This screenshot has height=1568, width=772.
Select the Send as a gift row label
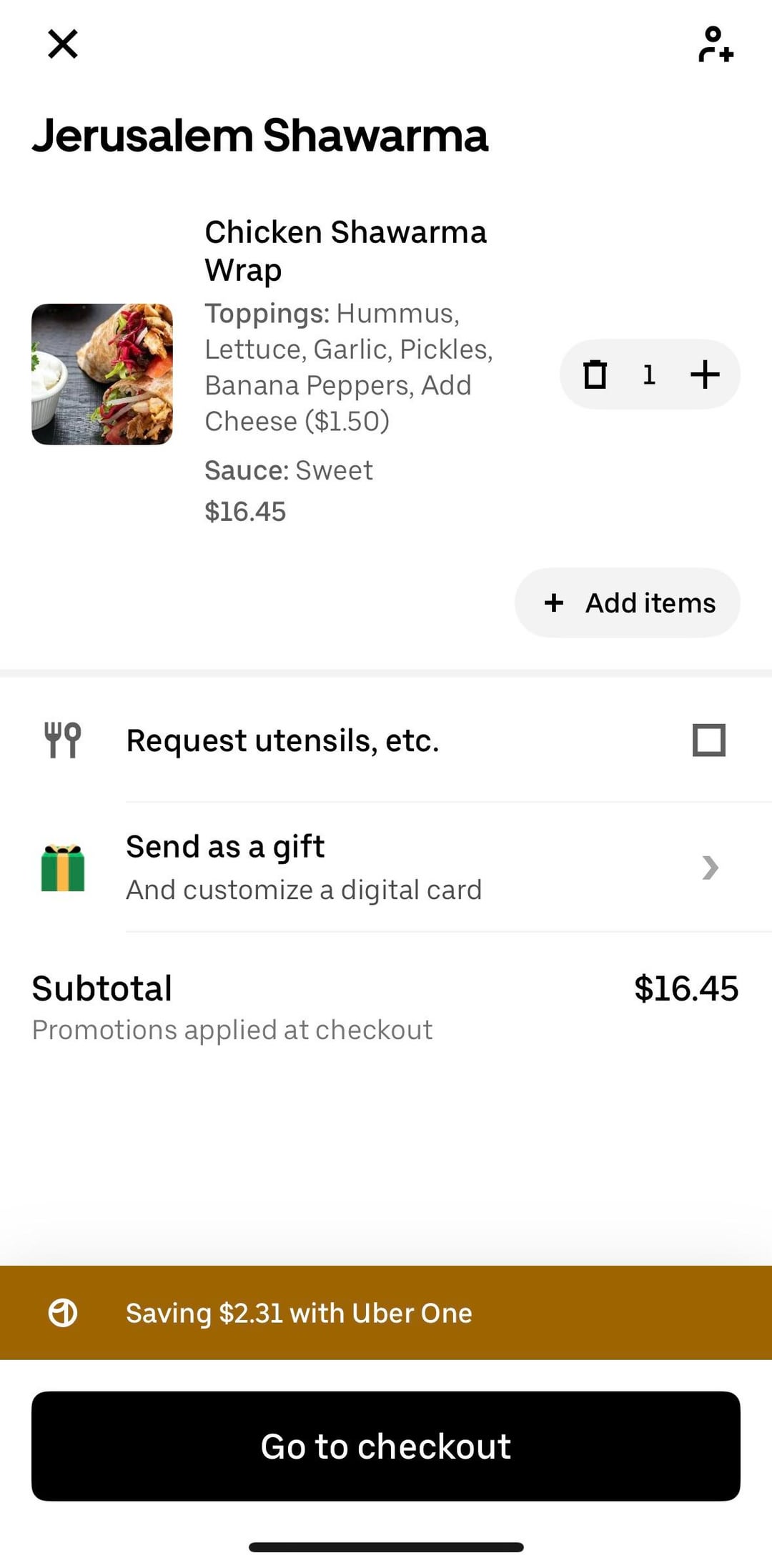point(225,847)
